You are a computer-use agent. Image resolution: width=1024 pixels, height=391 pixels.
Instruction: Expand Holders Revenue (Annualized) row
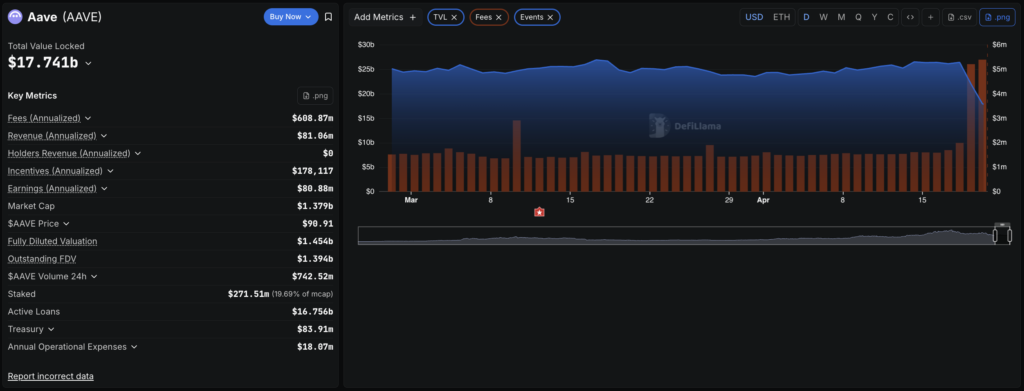pos(138,153)
